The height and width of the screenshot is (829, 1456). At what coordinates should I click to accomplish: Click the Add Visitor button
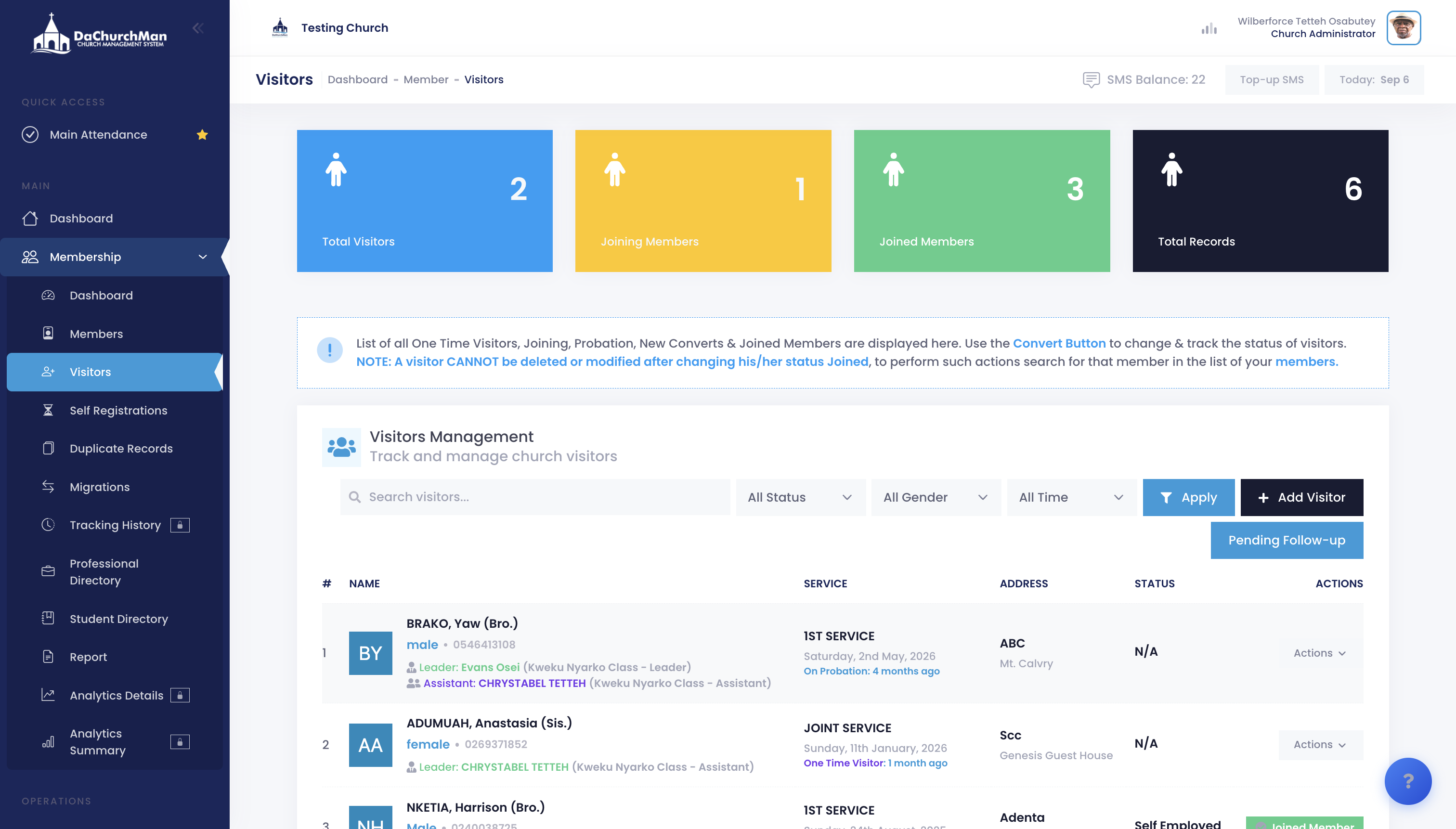[x=1302, y=497]
